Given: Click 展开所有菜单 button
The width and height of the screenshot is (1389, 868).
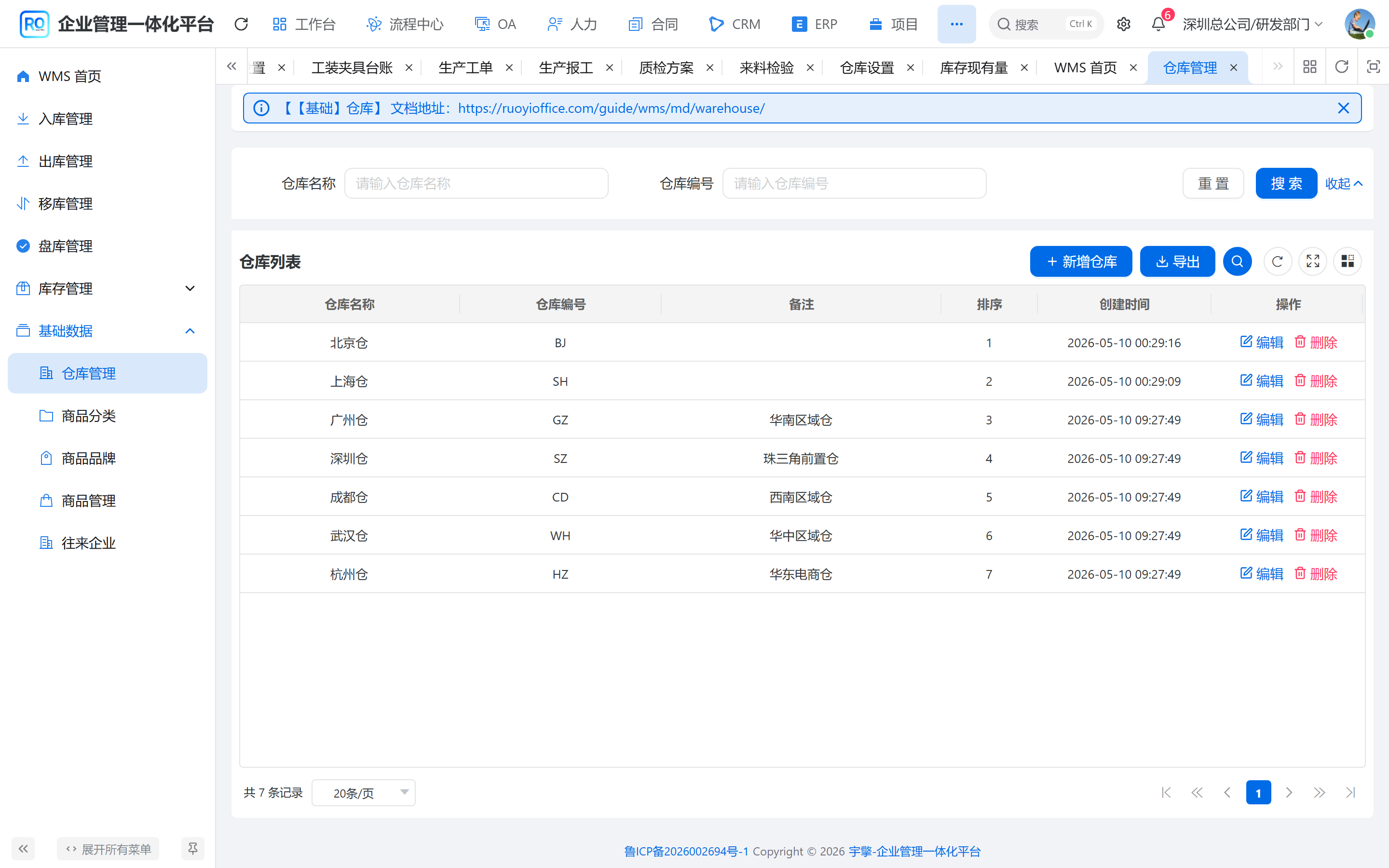Looking at the screenshot, I should pos(108,849).
